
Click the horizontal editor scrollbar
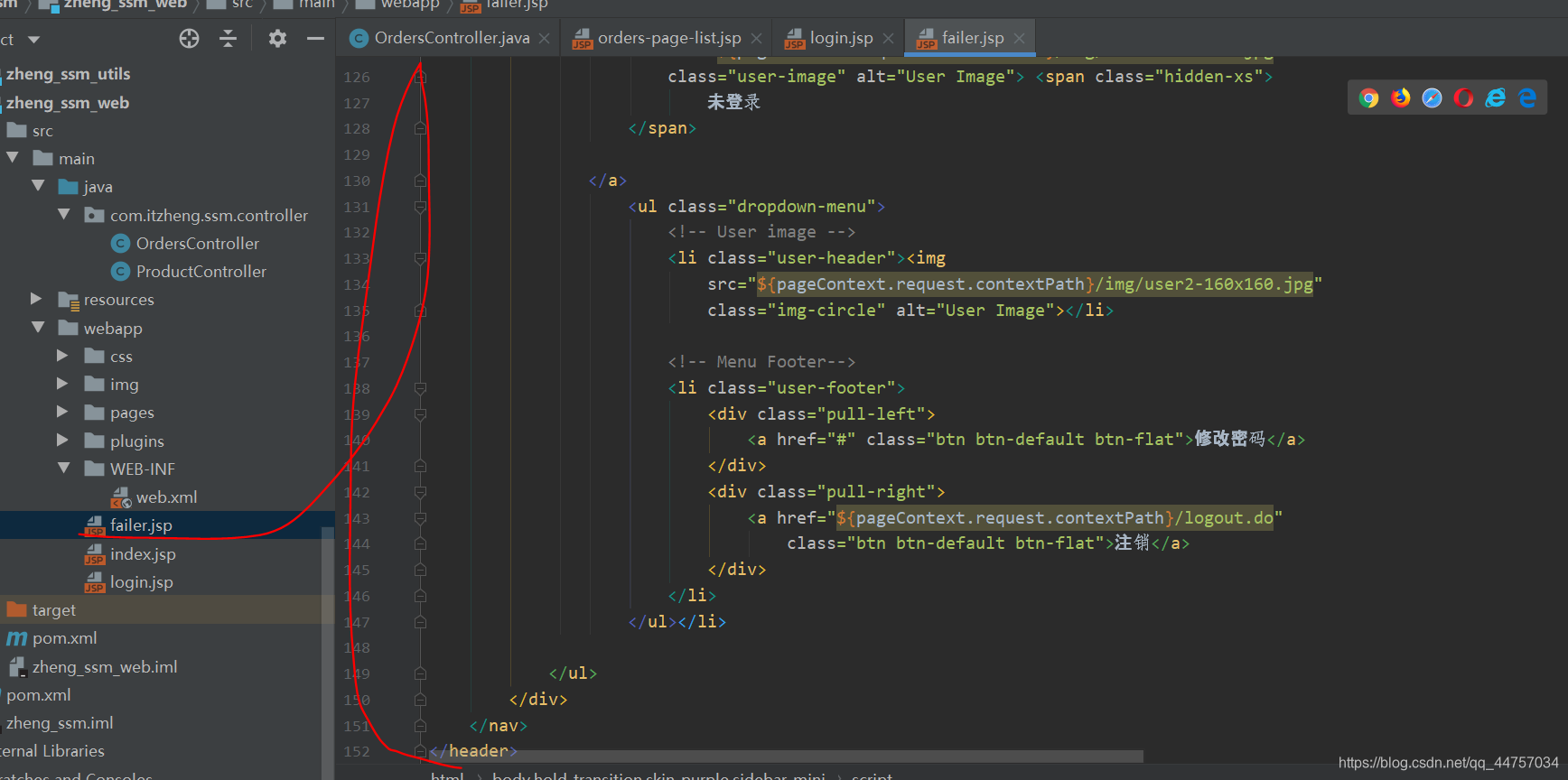pyautogui.click(x=786, y=756)
